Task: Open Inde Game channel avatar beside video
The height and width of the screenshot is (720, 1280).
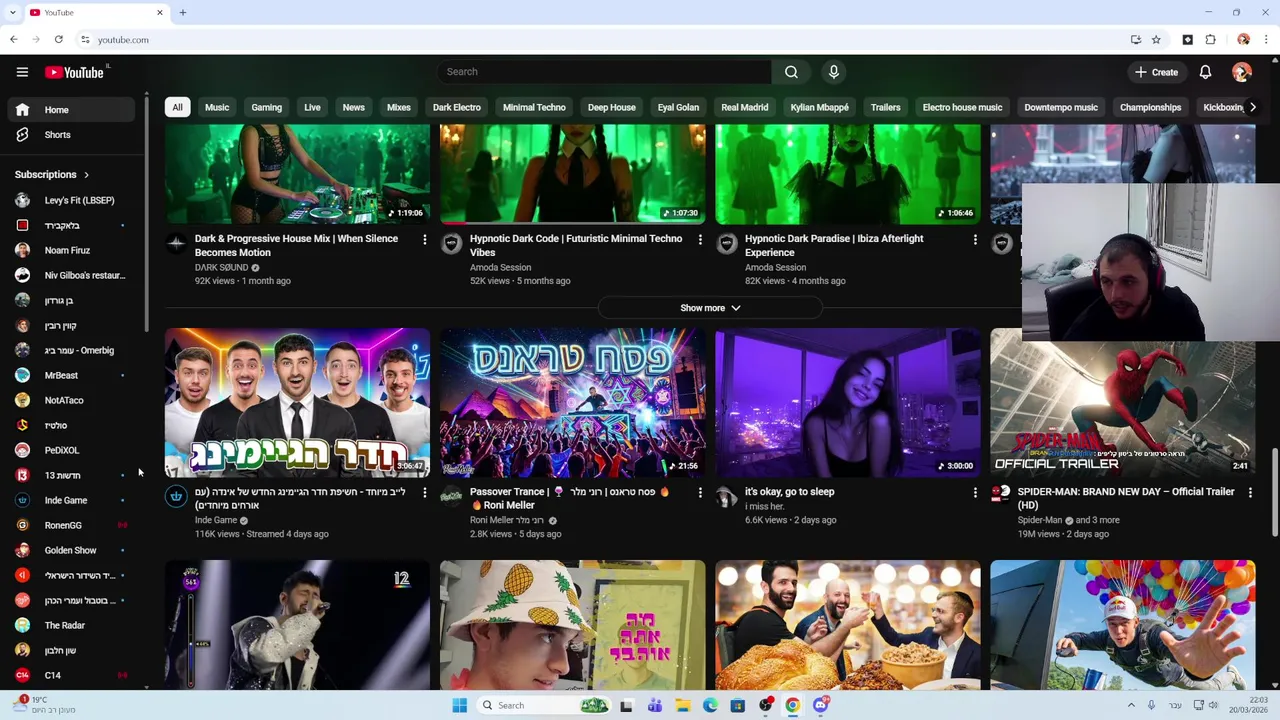Action: (176, 496)
